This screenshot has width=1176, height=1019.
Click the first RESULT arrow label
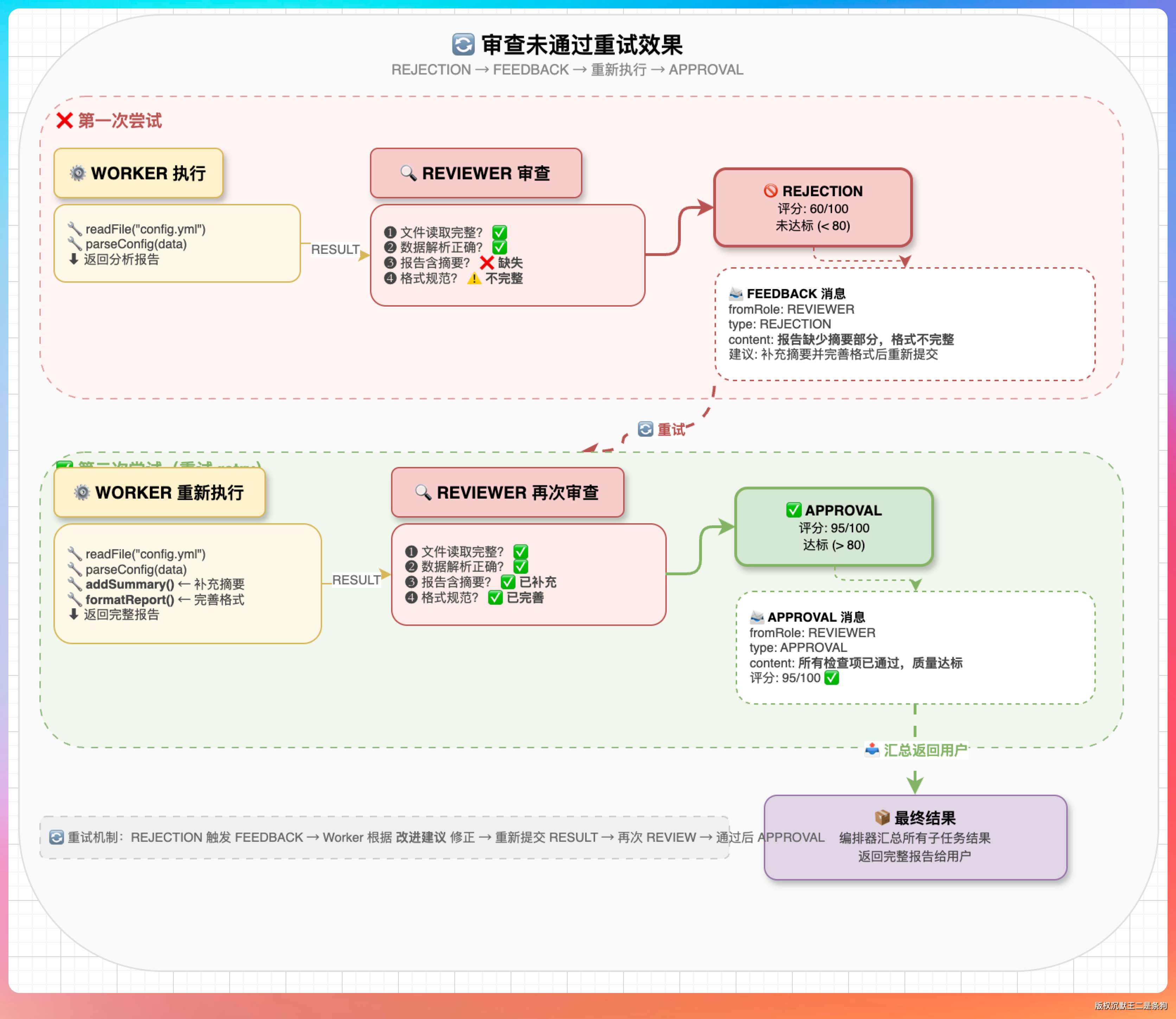coord(335,250)
